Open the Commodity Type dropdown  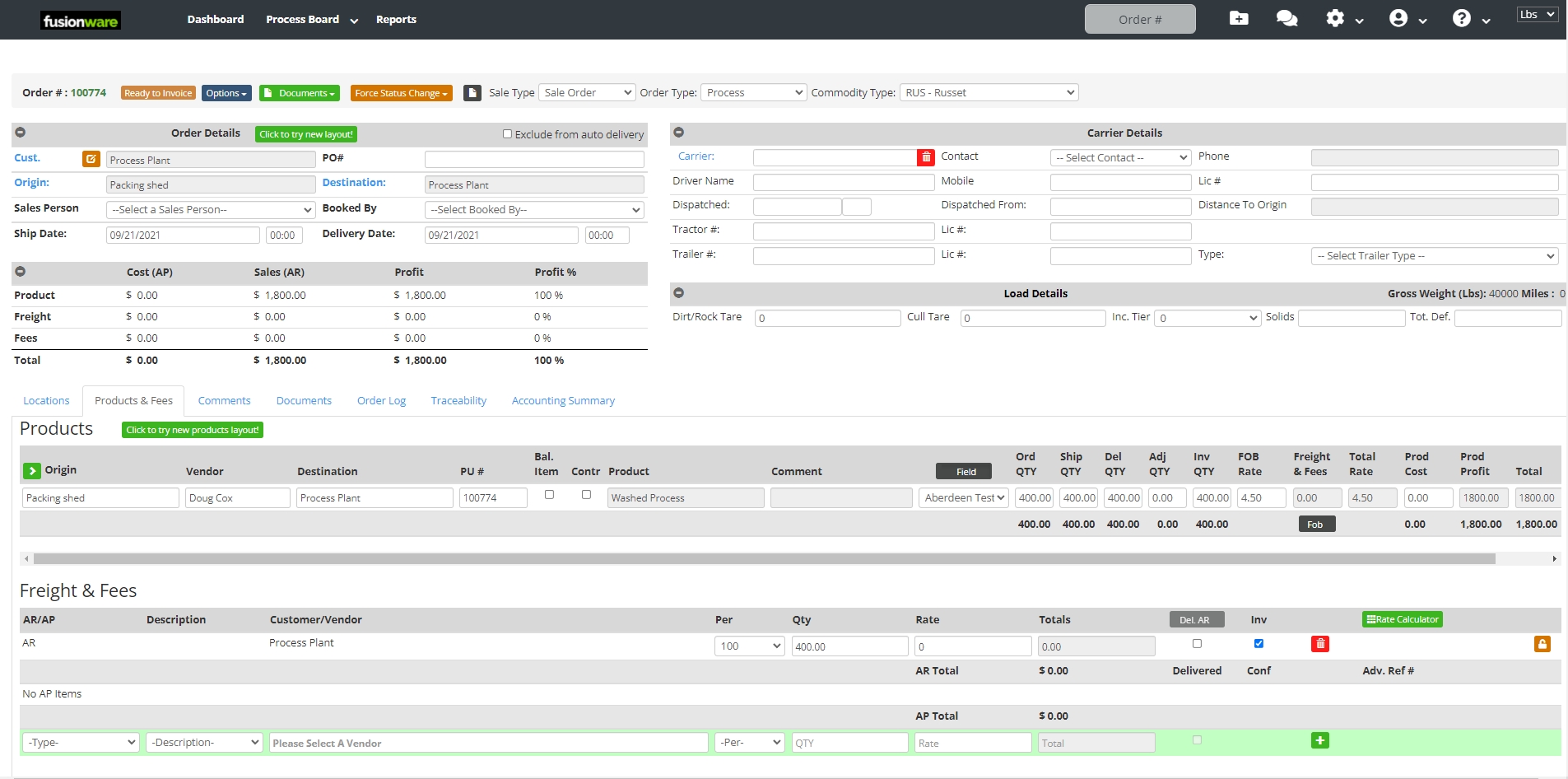click(x=989, y=93)
